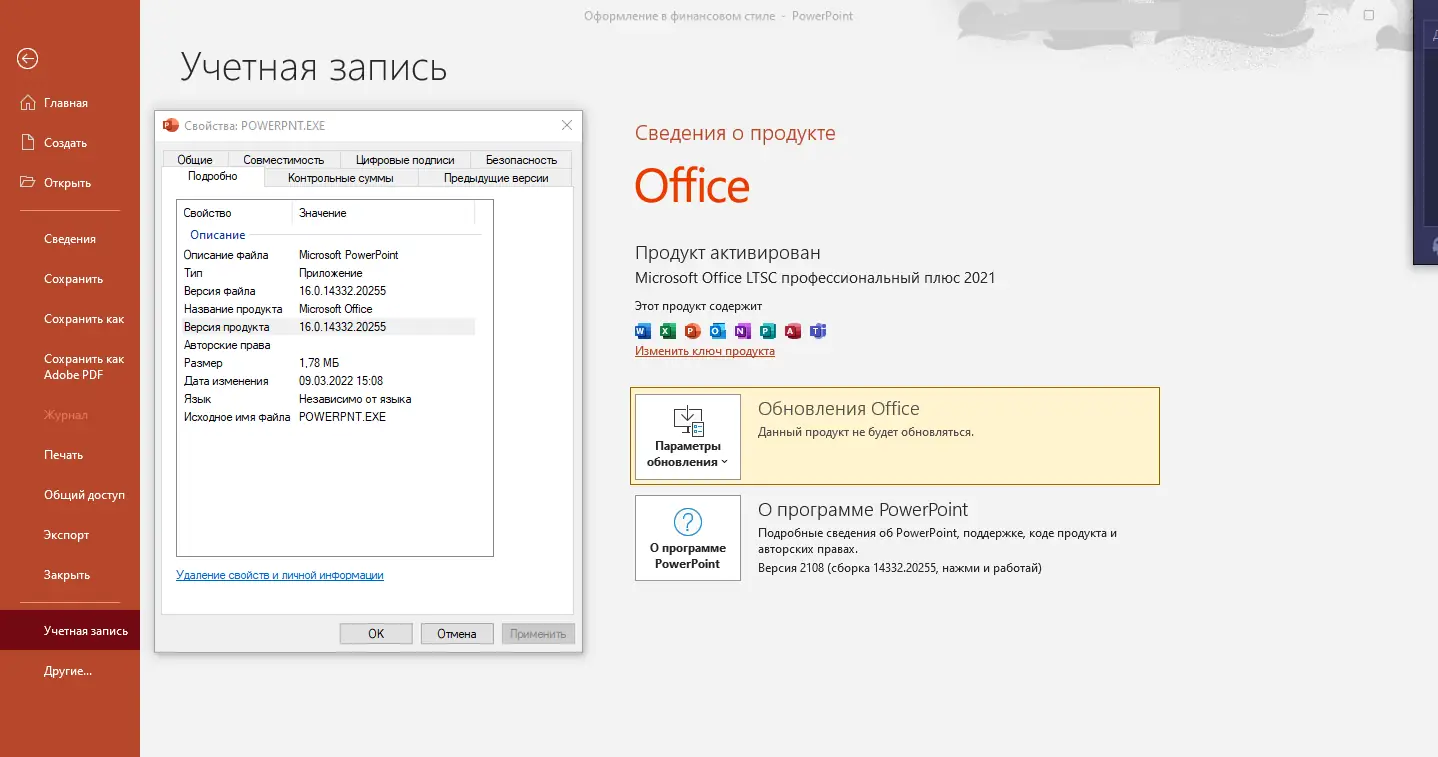Open 'О программе PowerPoint' info button
This screenshot has width=1438, height=757.
[687, 537]
